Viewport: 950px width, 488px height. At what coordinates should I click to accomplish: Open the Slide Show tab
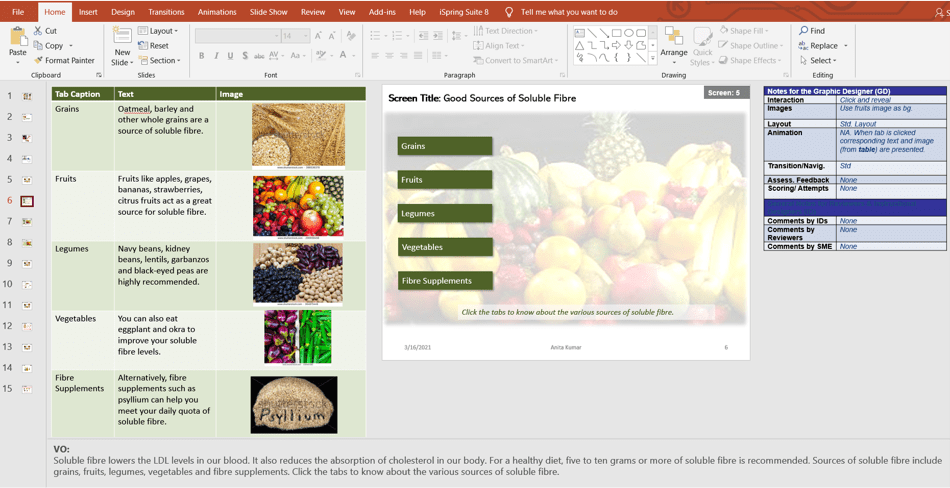click(268, 12)
